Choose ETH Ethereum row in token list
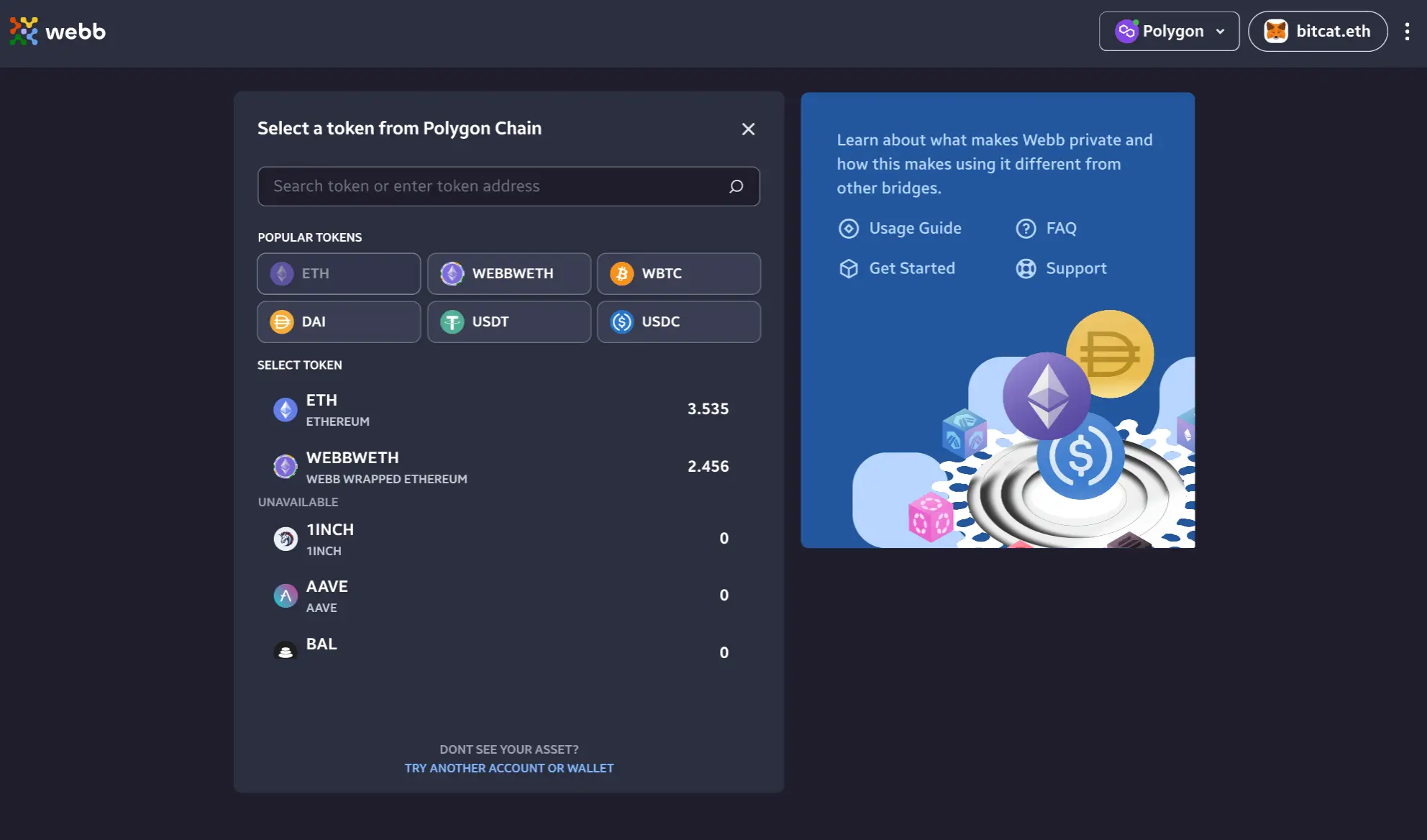This screenshot has height=840, width=1427. pos(509,409)
